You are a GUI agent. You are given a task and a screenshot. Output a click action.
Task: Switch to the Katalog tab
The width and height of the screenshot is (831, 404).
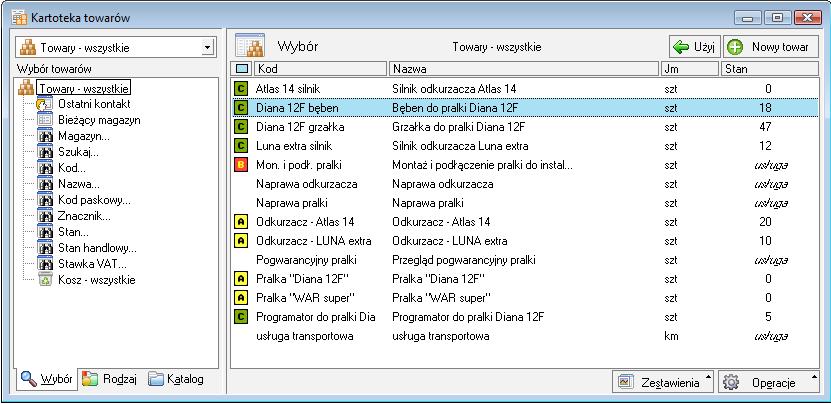[176, 380]
